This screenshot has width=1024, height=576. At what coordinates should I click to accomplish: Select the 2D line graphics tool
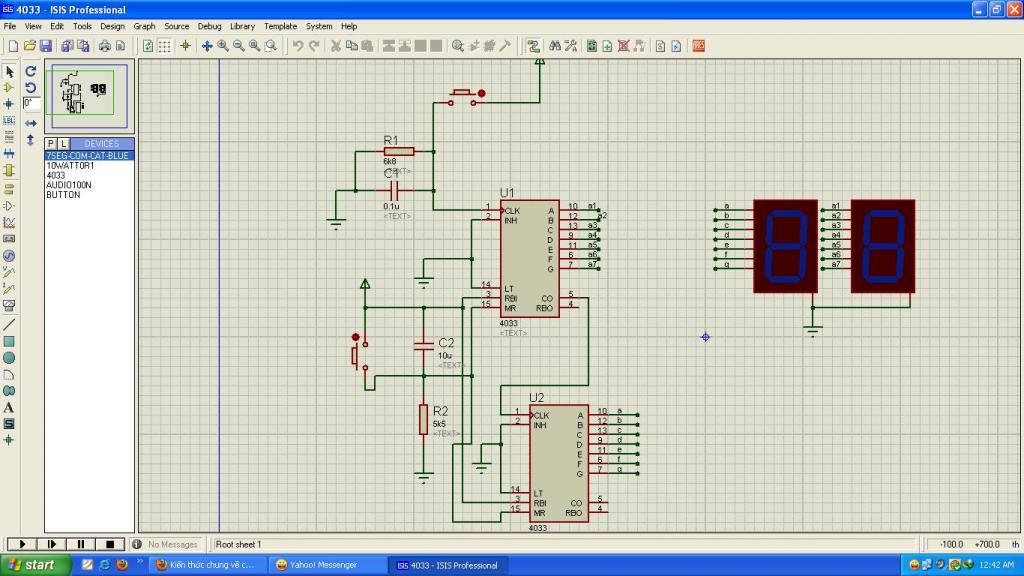tap(9, 325)
